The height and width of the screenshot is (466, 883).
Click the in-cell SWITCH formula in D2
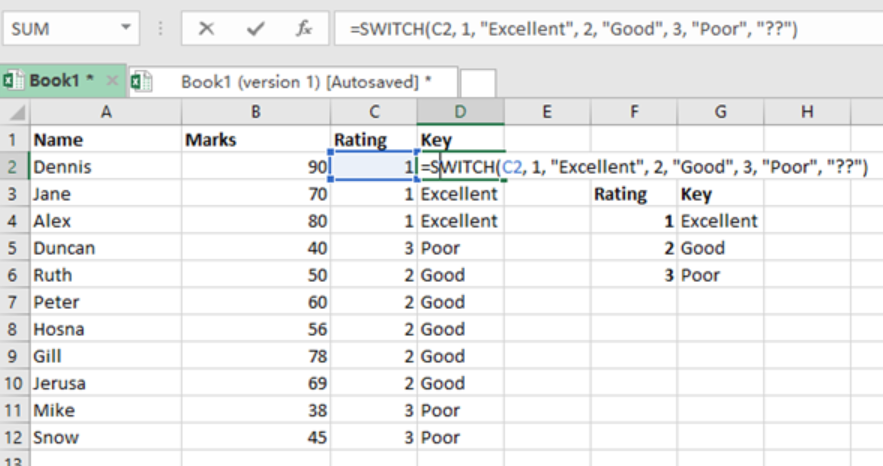pos(644,167)
